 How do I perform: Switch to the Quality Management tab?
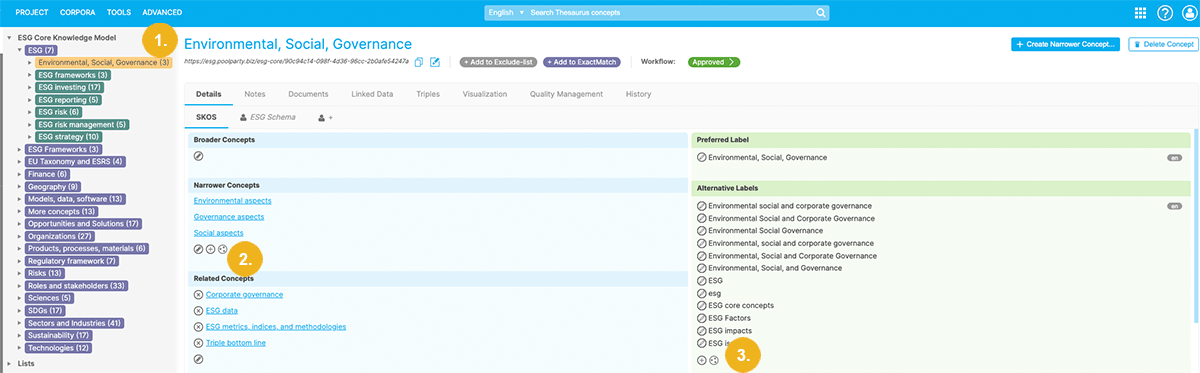pos(566,94)
